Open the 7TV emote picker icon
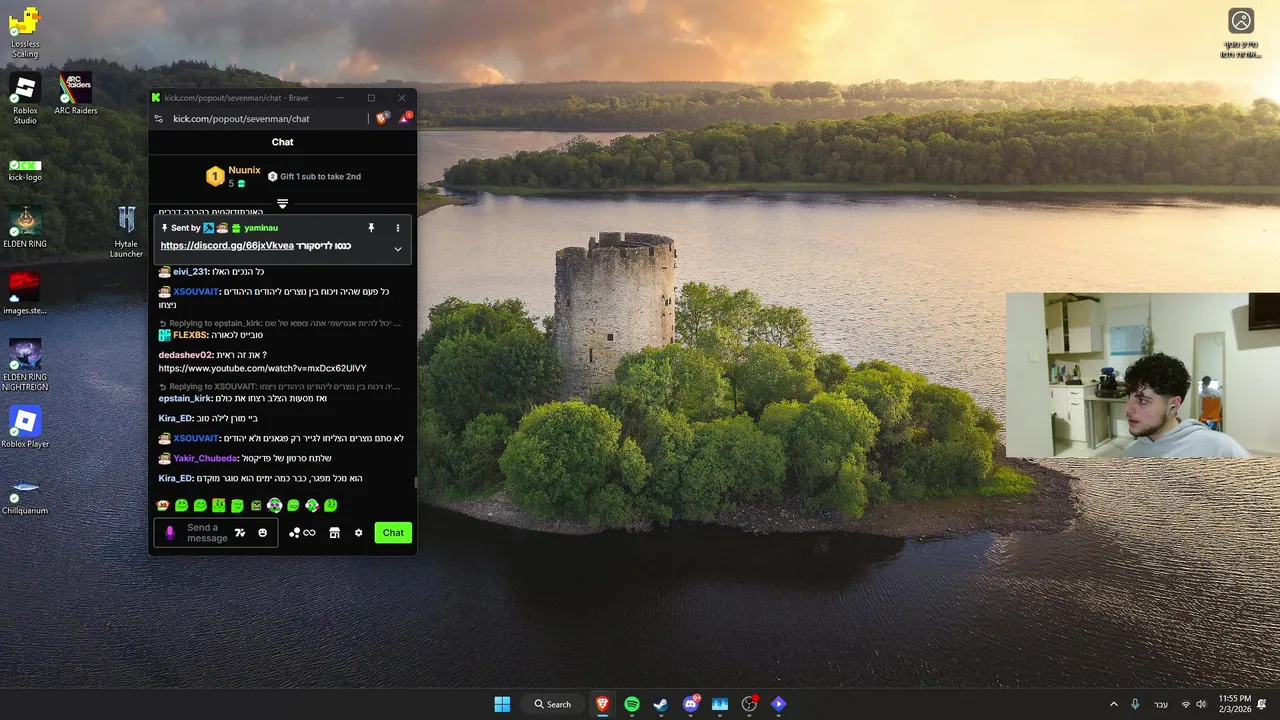Screen dimensions: 1280x720 (x=240, y=533)
